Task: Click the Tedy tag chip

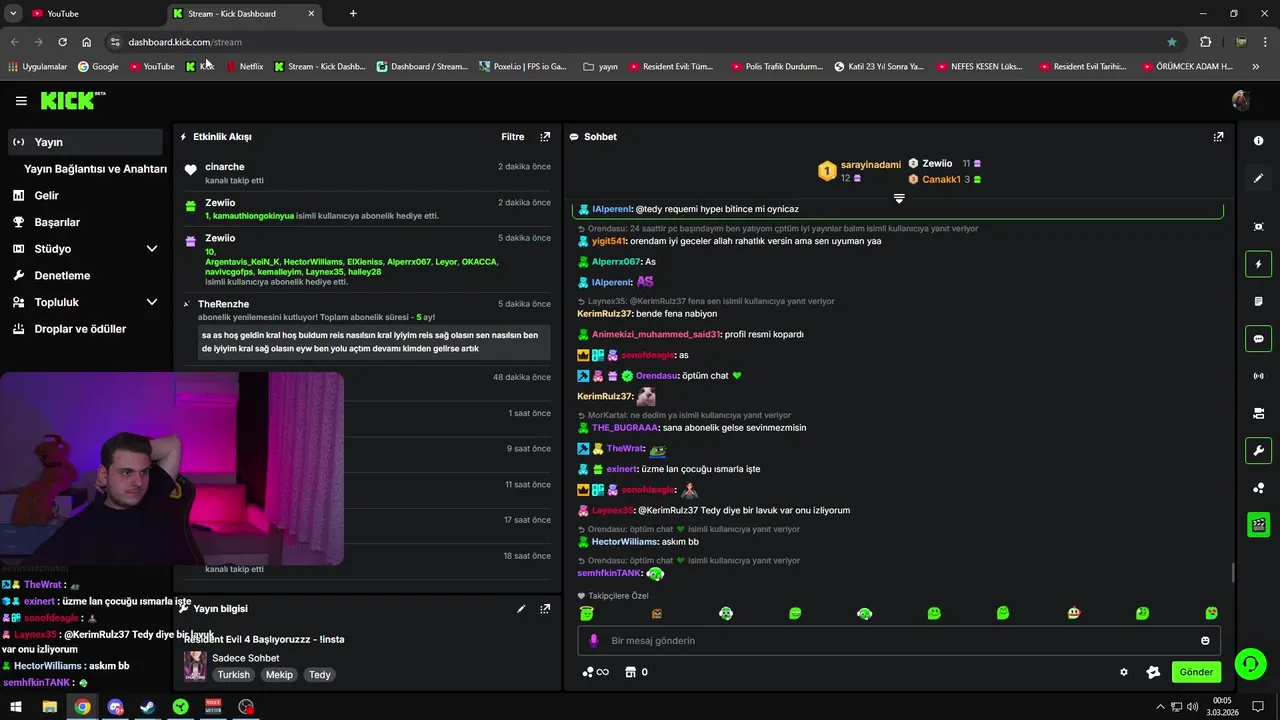Action: [x=319, y=675]
